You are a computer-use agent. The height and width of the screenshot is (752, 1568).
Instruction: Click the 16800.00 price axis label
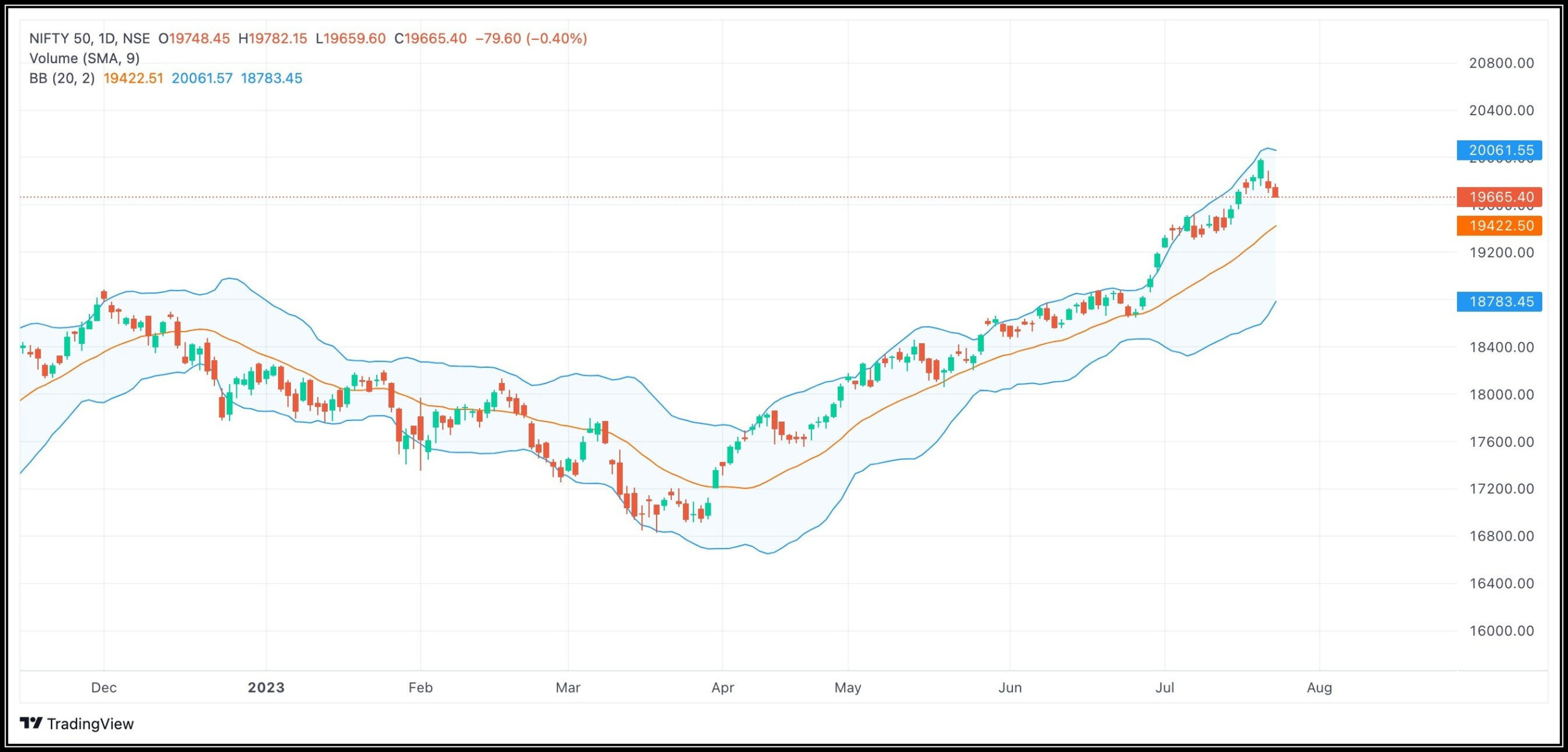[1502, 536]
